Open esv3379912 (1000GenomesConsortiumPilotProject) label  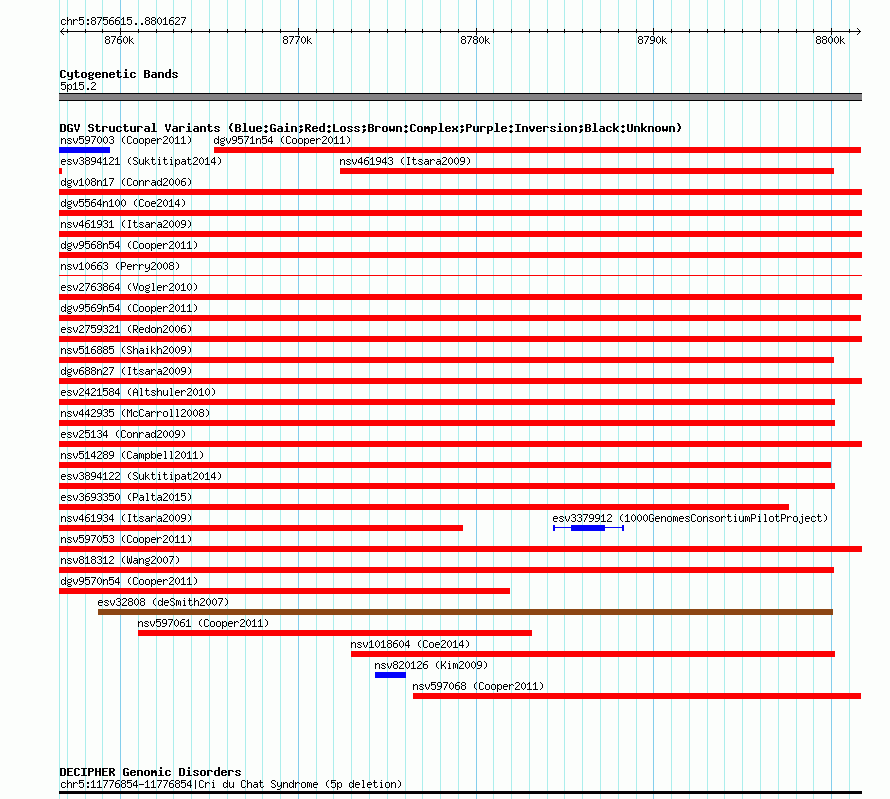point(690,518)
